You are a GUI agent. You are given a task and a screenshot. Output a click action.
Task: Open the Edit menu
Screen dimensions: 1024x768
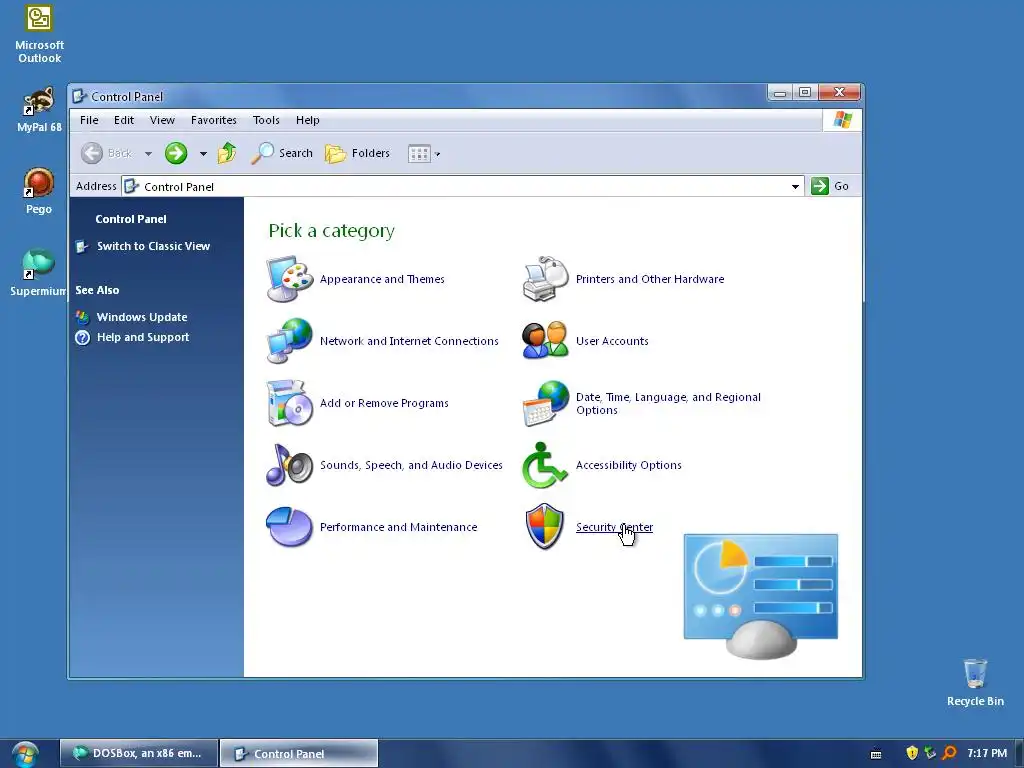(x=123, y=120)
